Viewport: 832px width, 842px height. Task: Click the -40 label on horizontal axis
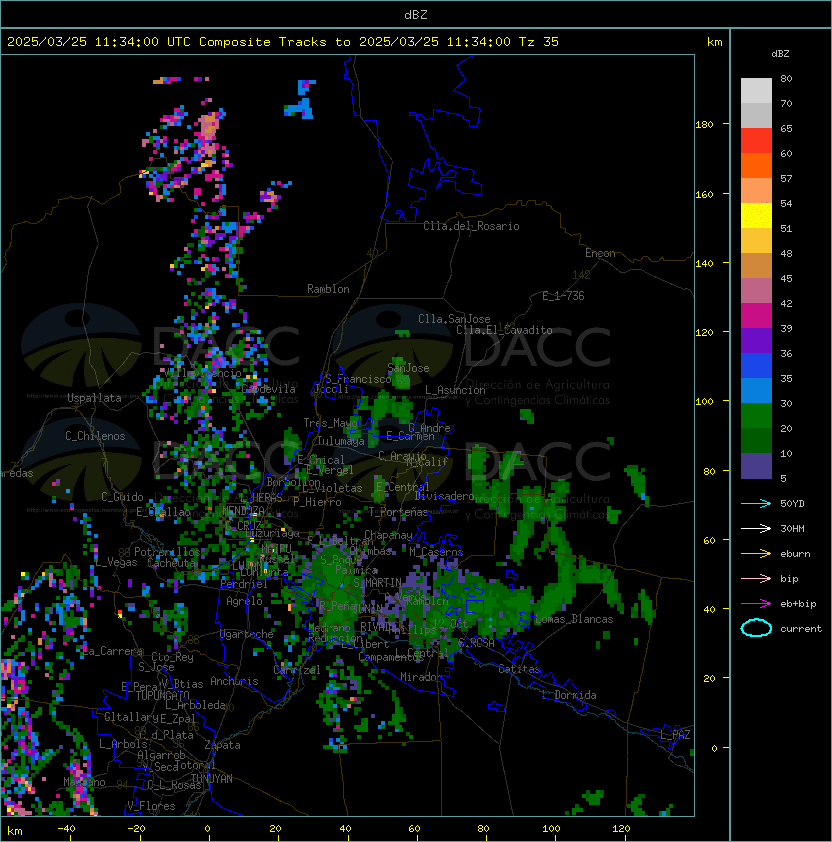[x=66, y=829]
